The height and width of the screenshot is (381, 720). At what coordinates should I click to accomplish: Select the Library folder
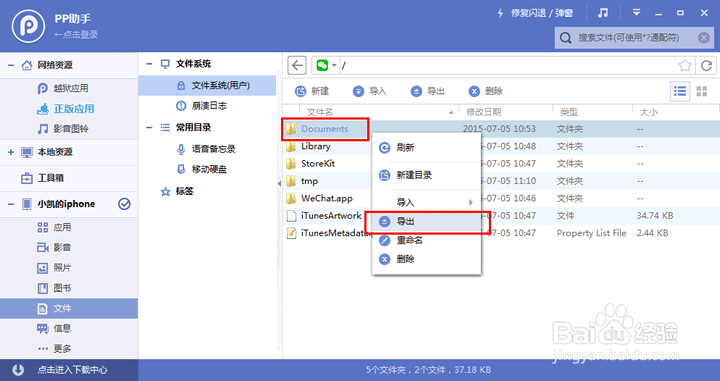coord(315,146)
